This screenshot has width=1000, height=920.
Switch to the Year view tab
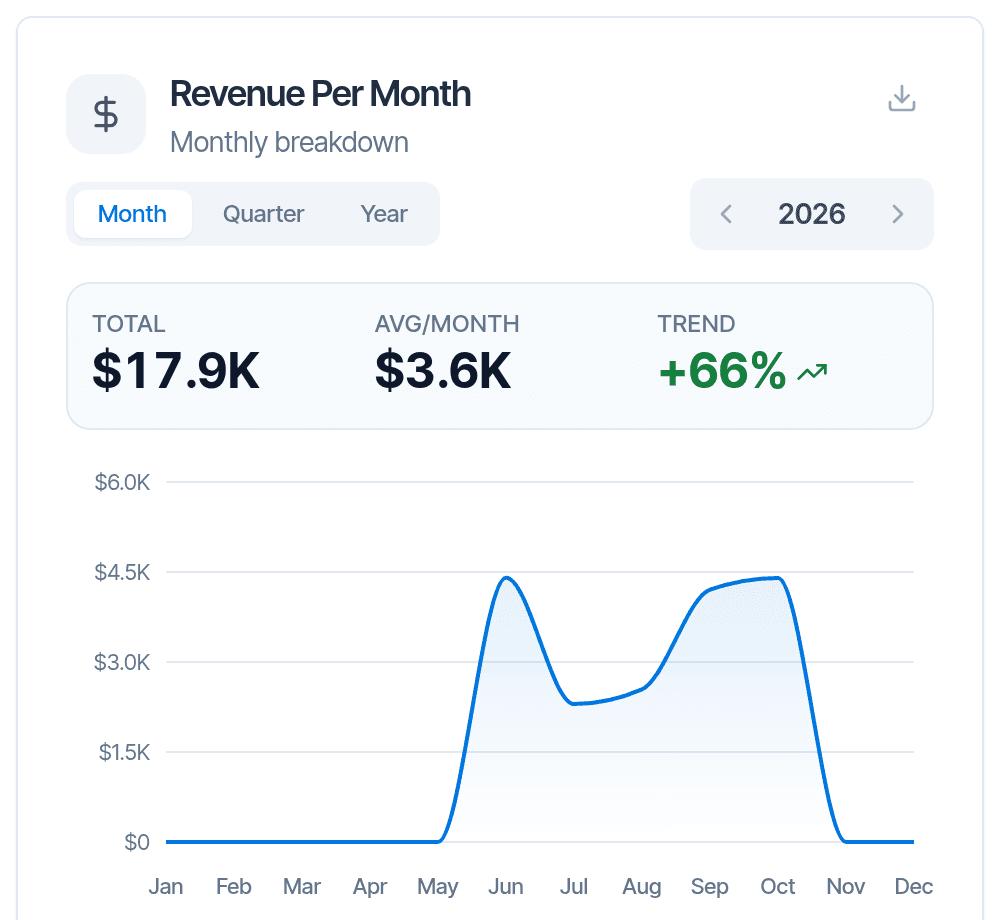click(x=384, y=214)
